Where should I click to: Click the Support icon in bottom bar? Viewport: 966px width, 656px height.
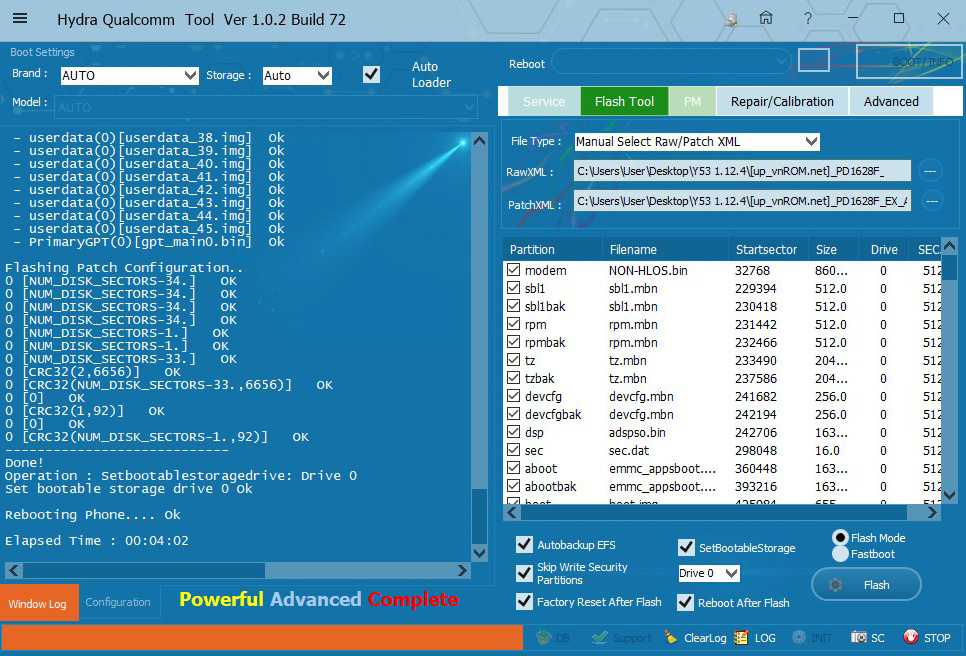[x=599, y=638]
